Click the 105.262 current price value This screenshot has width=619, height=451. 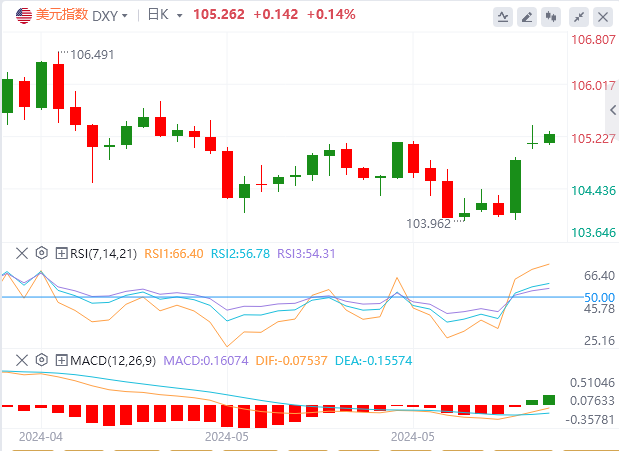point(219,15)
